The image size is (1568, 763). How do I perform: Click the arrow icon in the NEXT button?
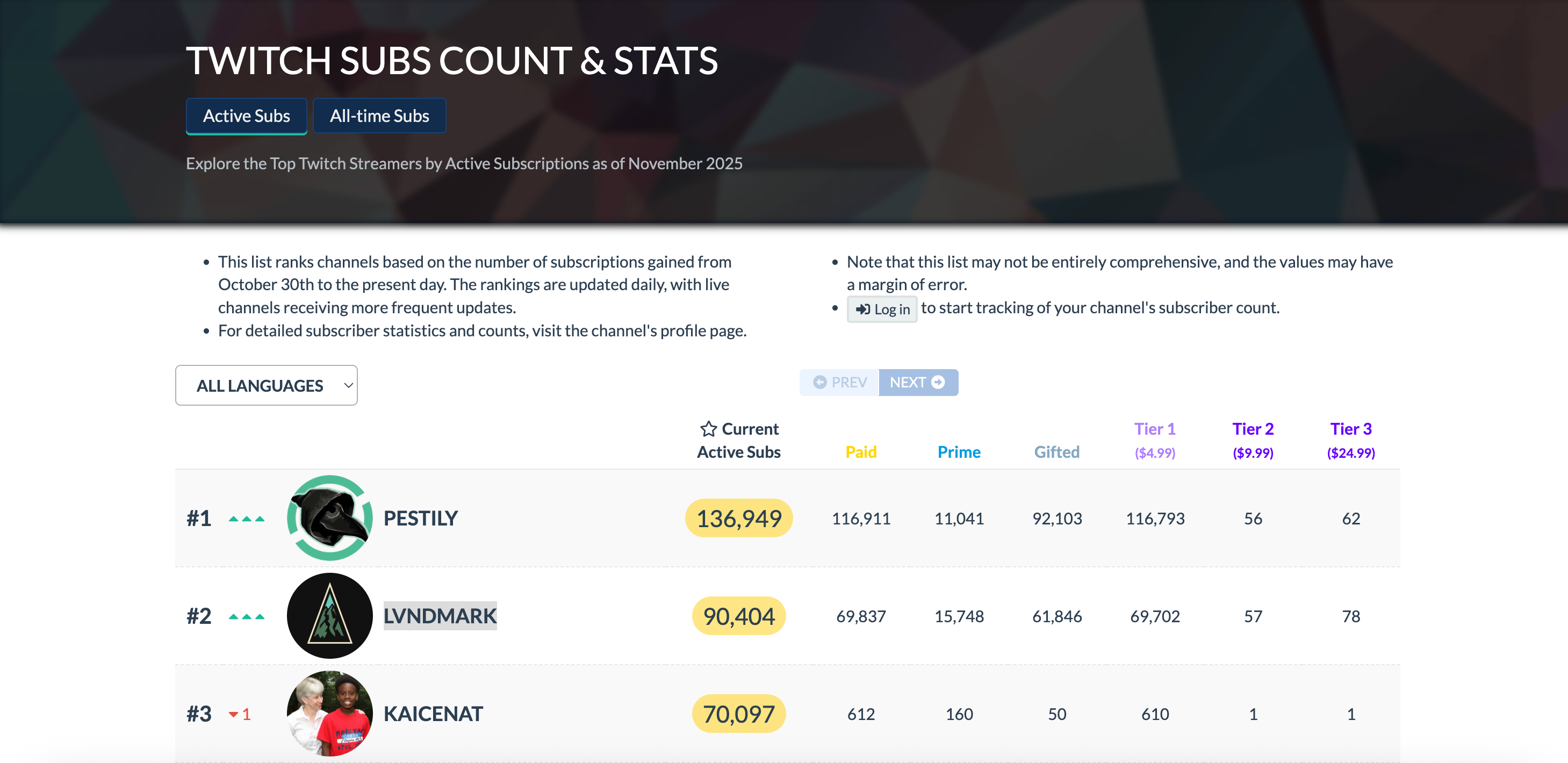(938, 382)
